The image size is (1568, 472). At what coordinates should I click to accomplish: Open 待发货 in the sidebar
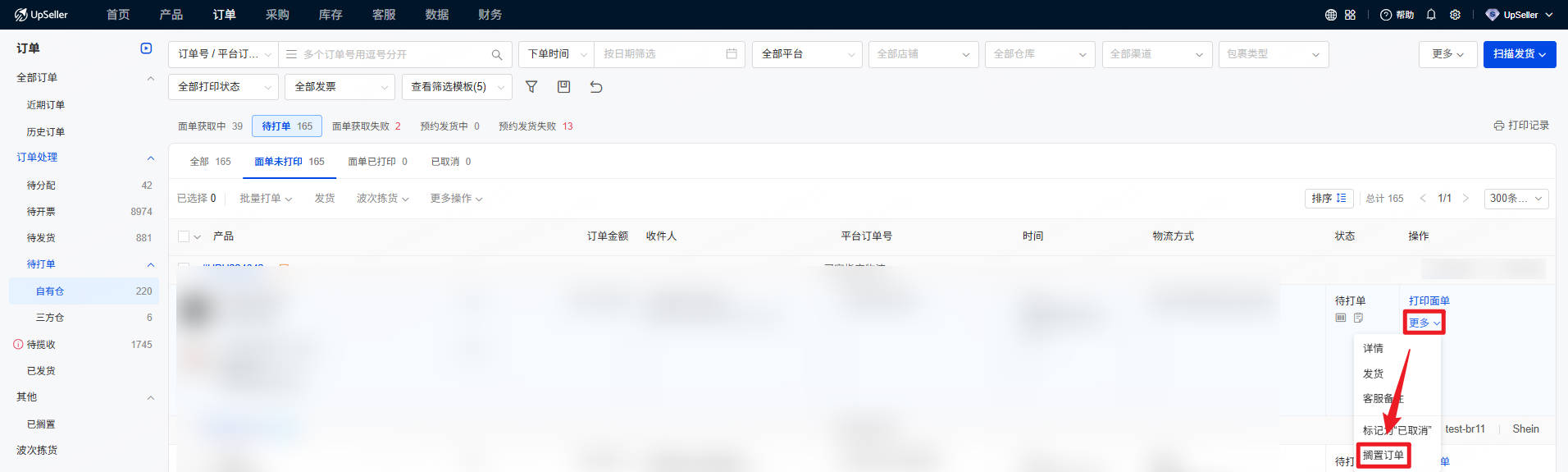pos(41,238)
